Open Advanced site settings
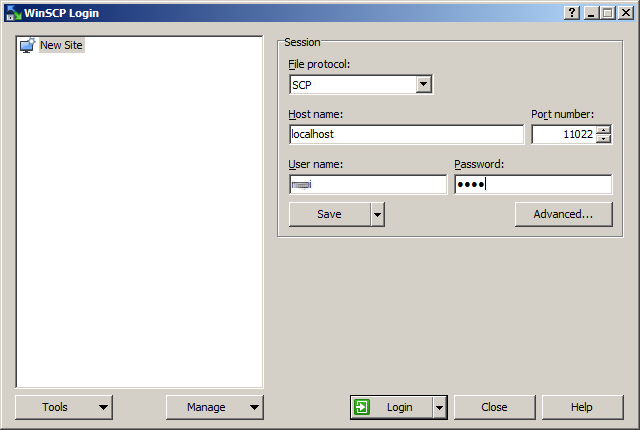Image resolution: width=640 pixels, height=430 pixels. 563,214
